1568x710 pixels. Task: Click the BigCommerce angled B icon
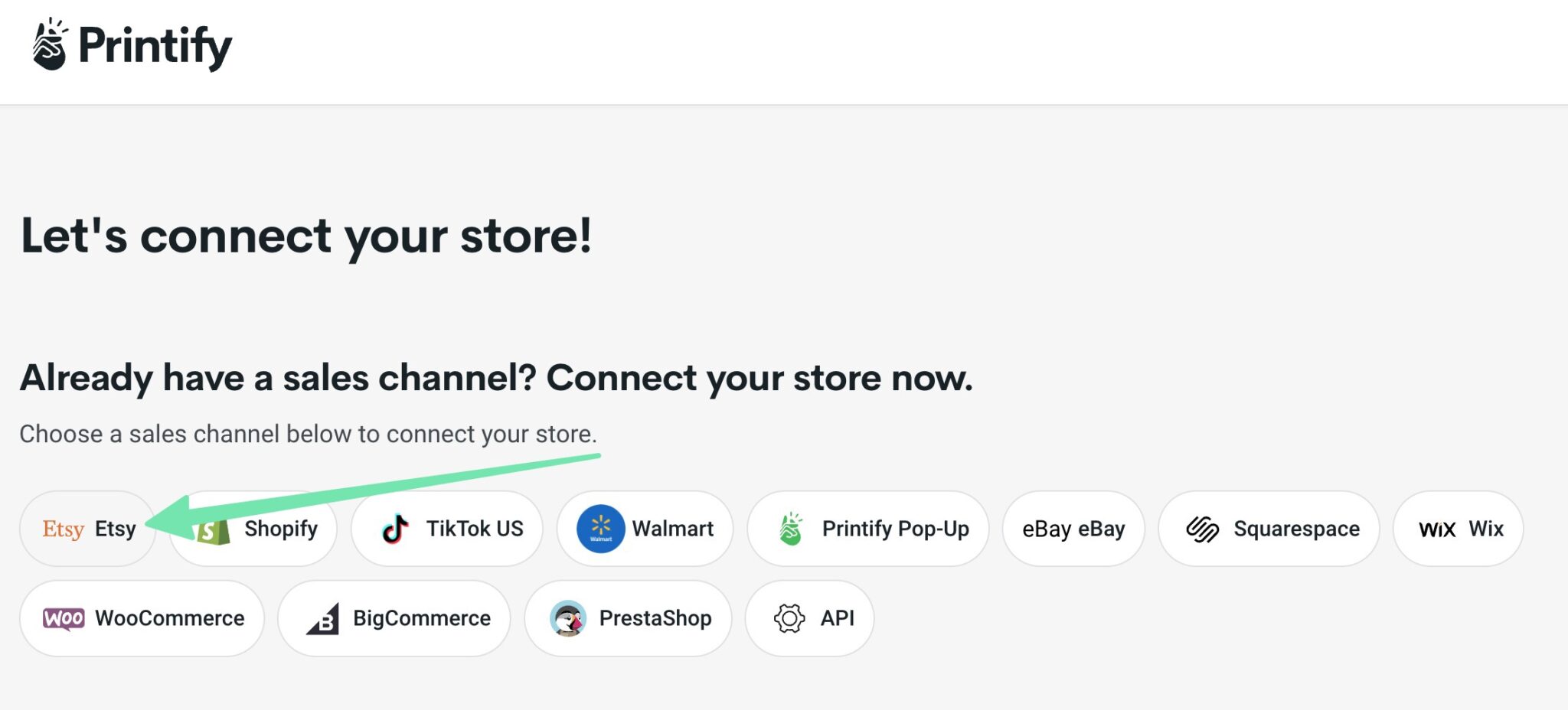coord(325,618)
